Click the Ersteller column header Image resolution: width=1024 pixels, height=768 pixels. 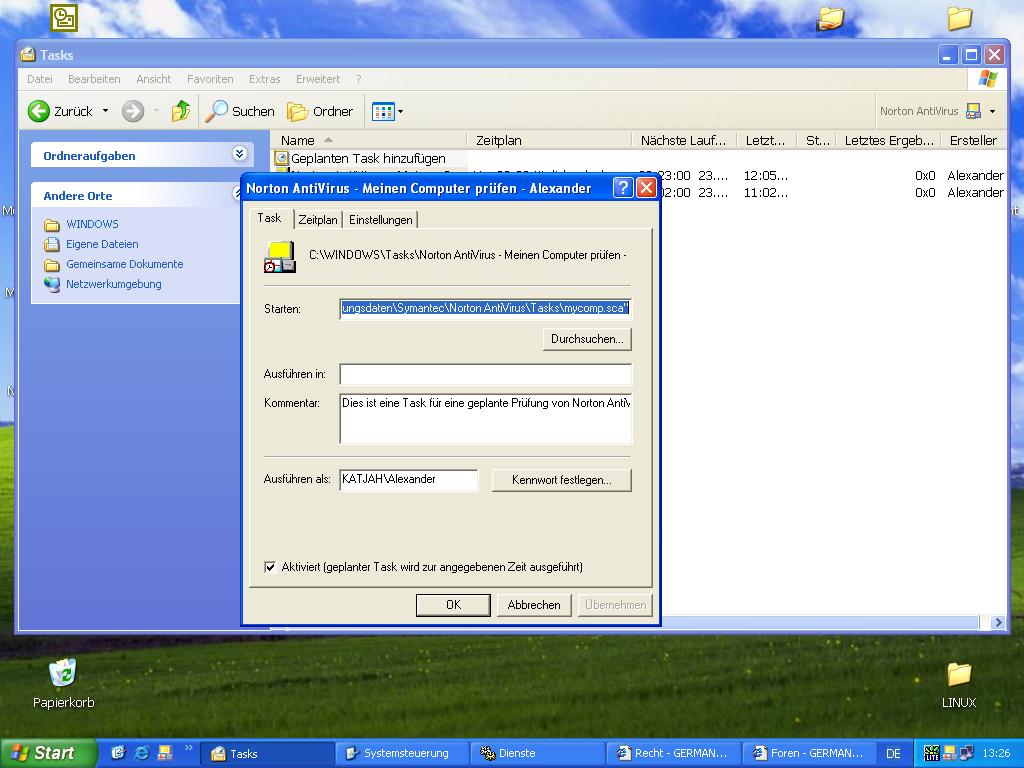tap(973, 140)
